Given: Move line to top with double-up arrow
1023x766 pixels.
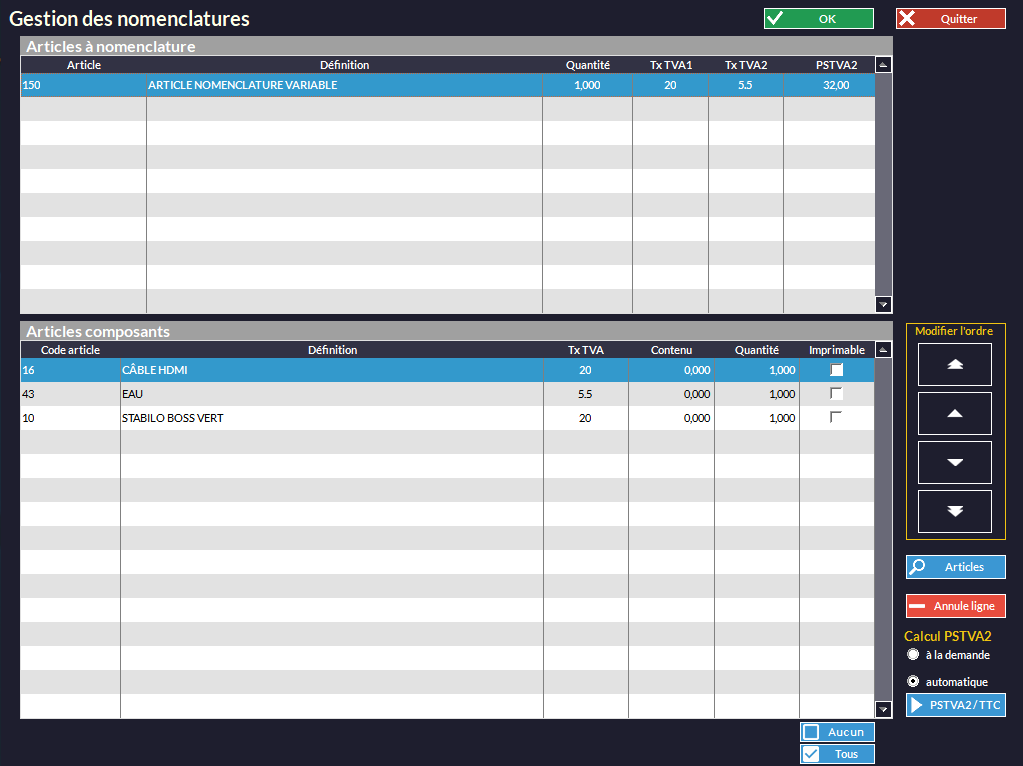Looking at the screenshot, I should coord(954,365).
